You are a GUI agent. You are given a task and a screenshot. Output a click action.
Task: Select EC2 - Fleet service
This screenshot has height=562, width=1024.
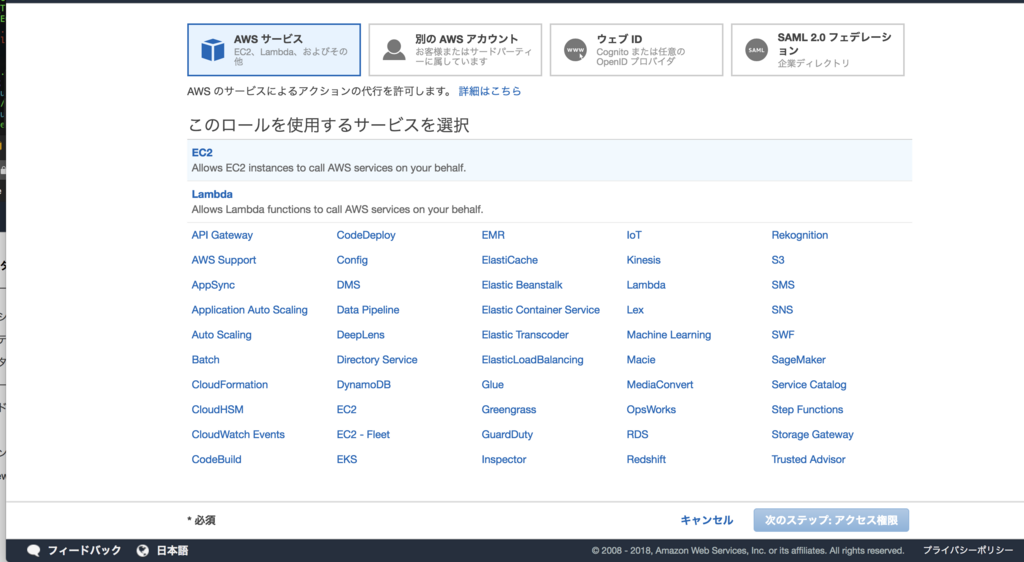click(x=363, y=434)
